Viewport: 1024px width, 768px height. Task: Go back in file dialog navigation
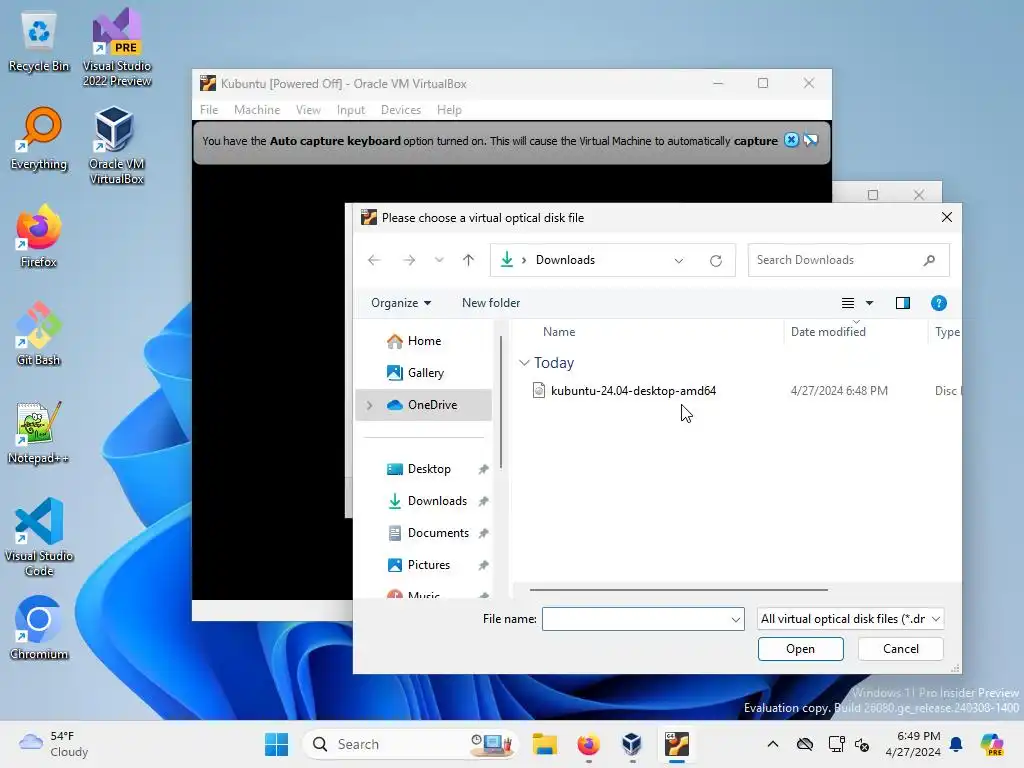point(374,260)
